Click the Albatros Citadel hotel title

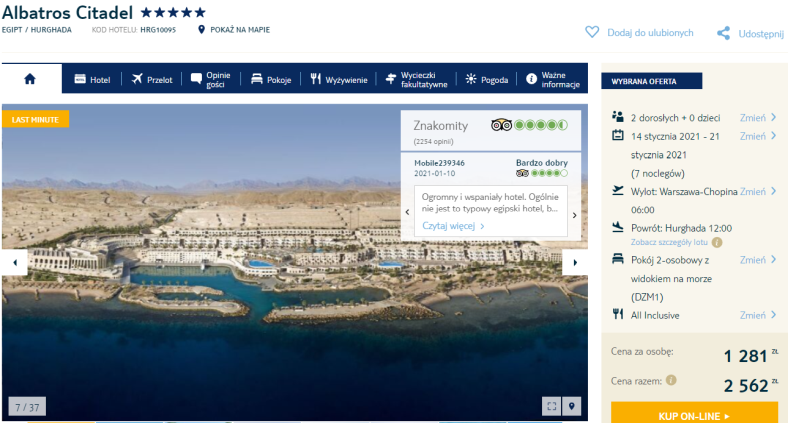pyautogui.click(x=68, y=12)
